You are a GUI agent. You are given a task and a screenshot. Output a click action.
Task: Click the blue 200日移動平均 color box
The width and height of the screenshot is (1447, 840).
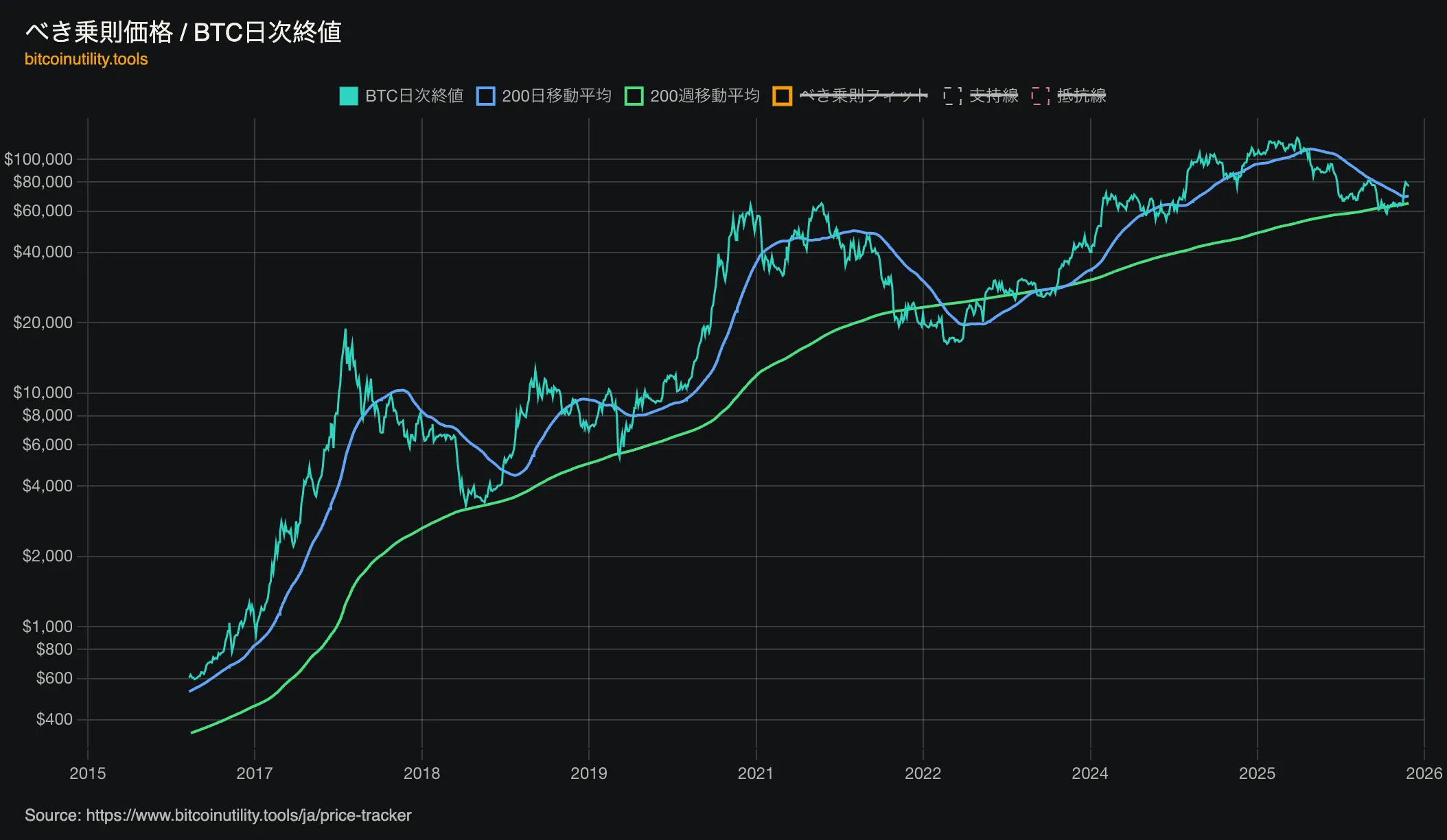pos(485,96)
